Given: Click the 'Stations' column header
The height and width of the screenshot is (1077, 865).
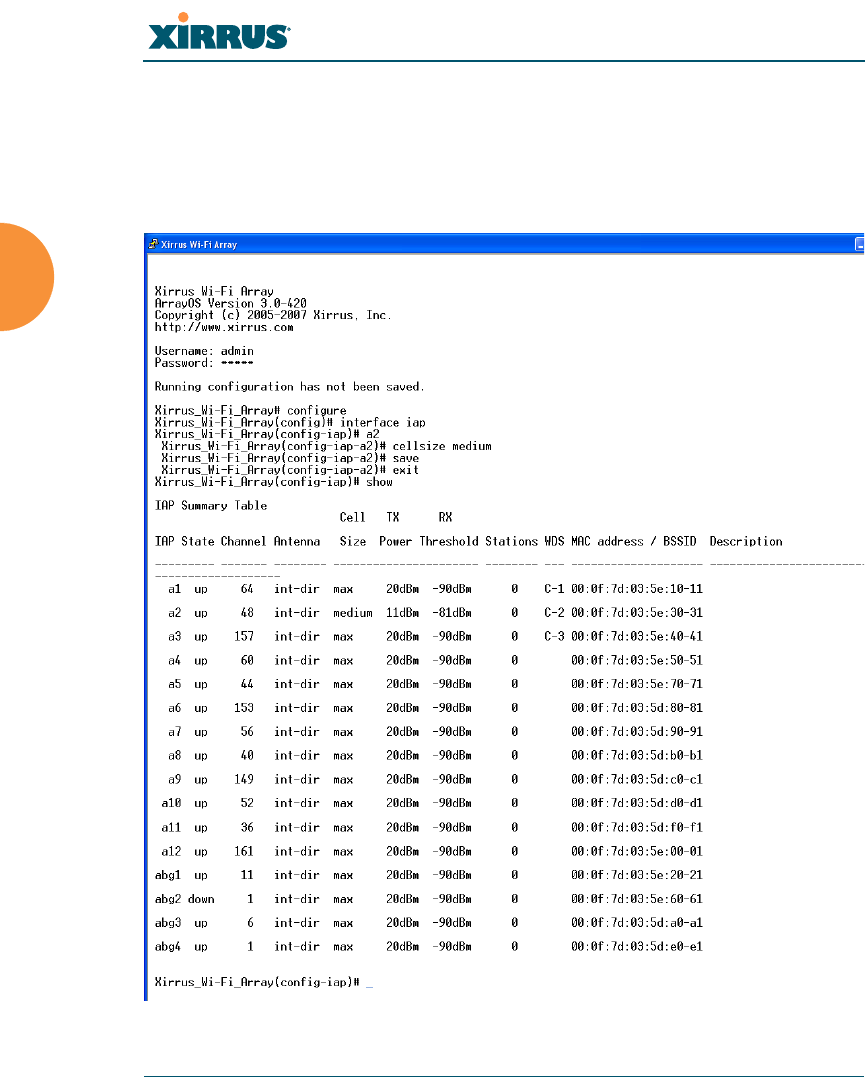Looking at the screenshot, I should coord(511,542).
